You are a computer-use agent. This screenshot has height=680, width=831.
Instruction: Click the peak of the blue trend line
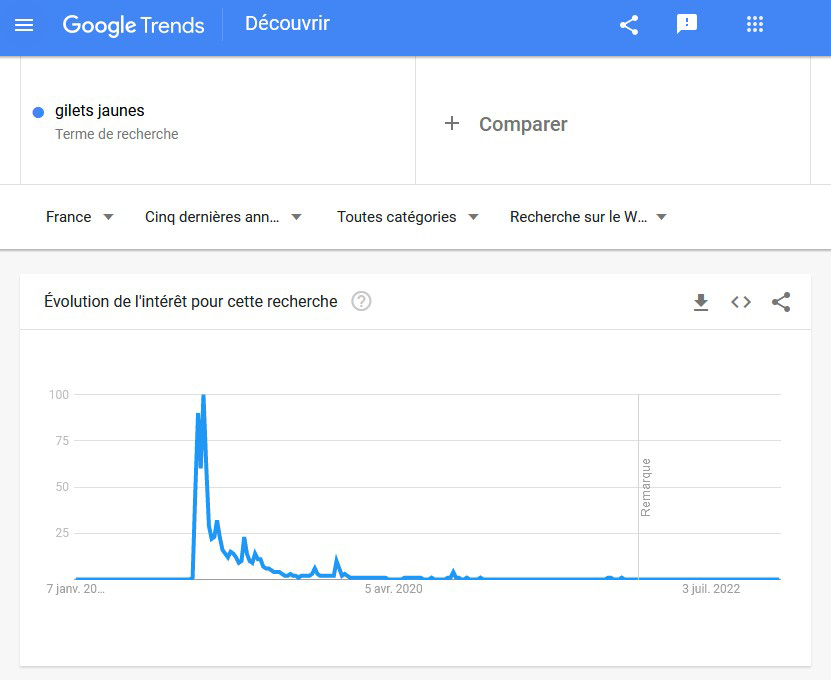pyautogui.click(x=203, y=395)
